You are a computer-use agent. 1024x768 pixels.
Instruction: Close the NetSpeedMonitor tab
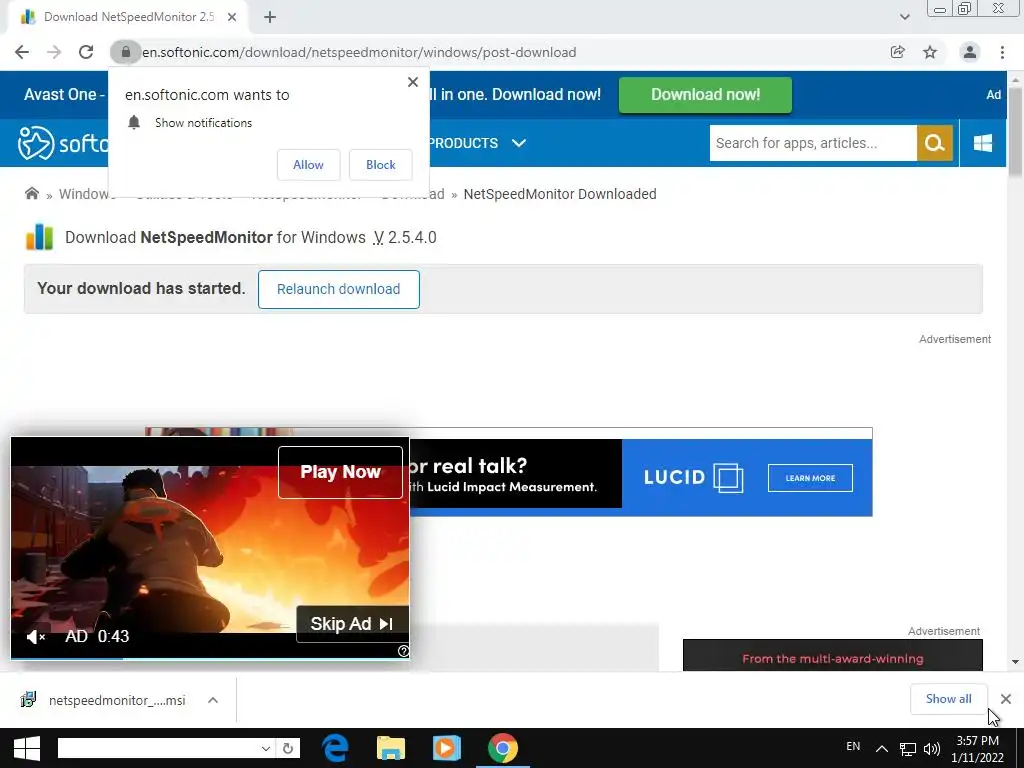(232, 17)
